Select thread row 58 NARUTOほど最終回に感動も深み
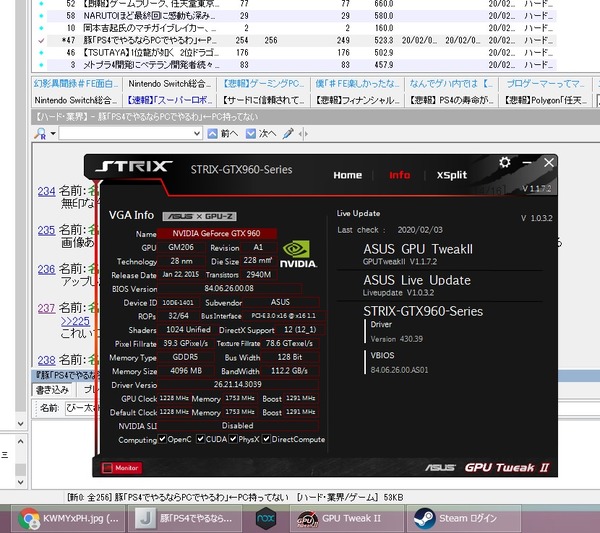This screenshot has height=533, width=600. [294, 16]
